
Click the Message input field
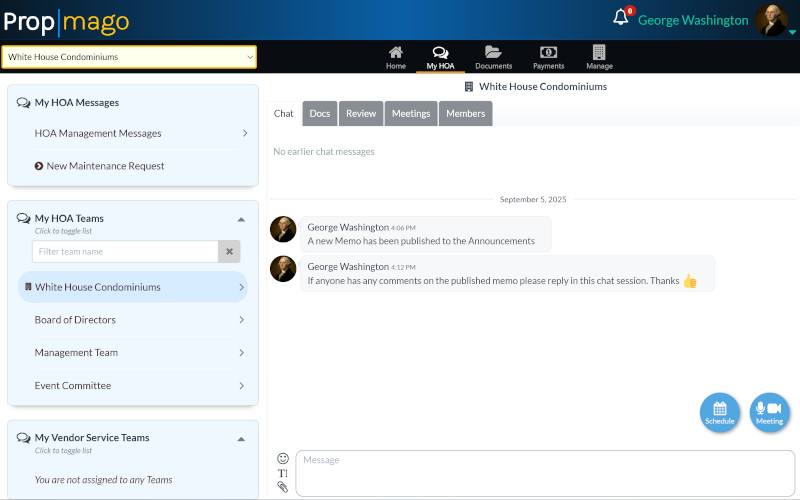click(x=545, y=472)
